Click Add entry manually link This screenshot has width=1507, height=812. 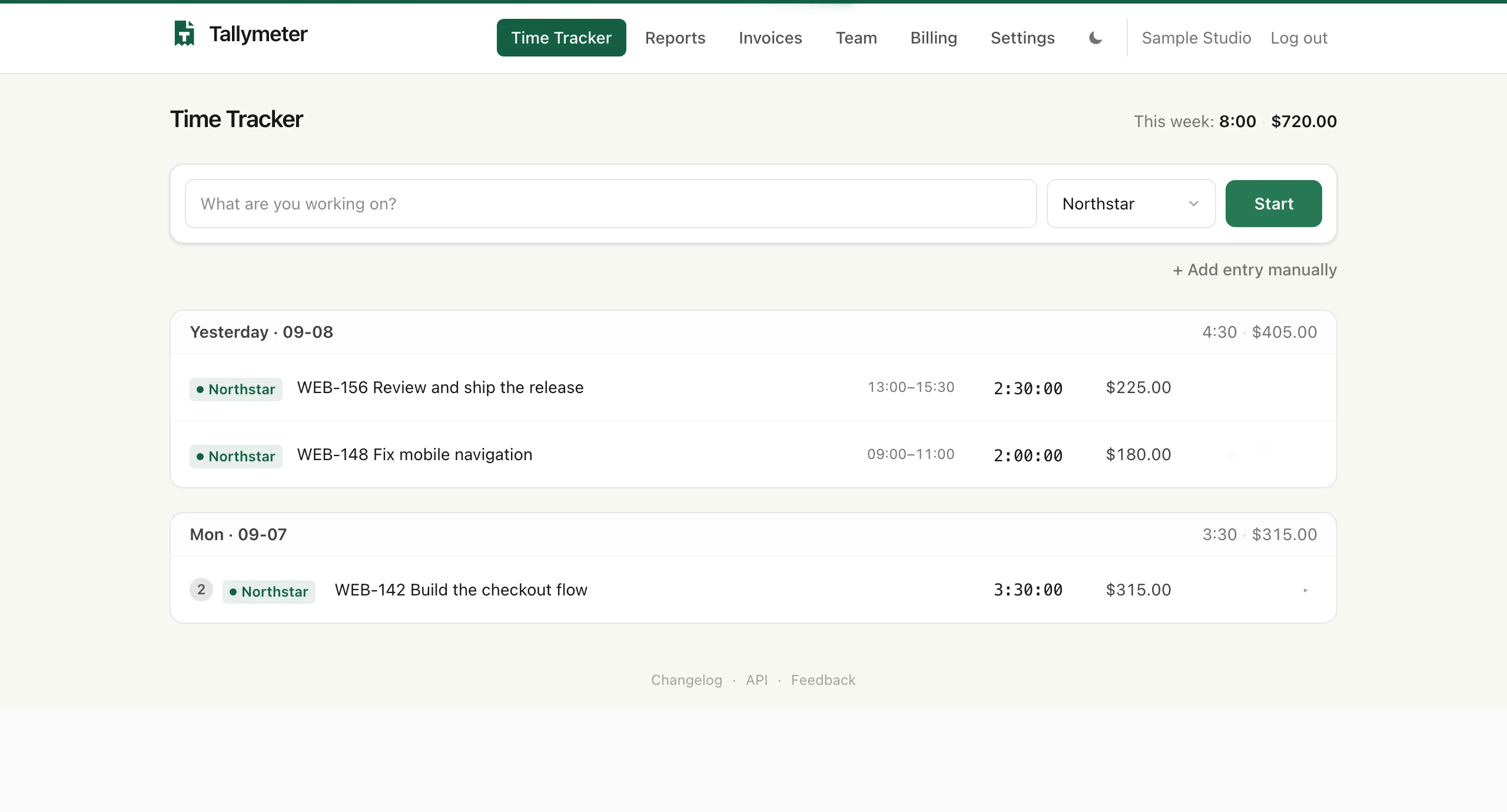[x=1254, y=270]
